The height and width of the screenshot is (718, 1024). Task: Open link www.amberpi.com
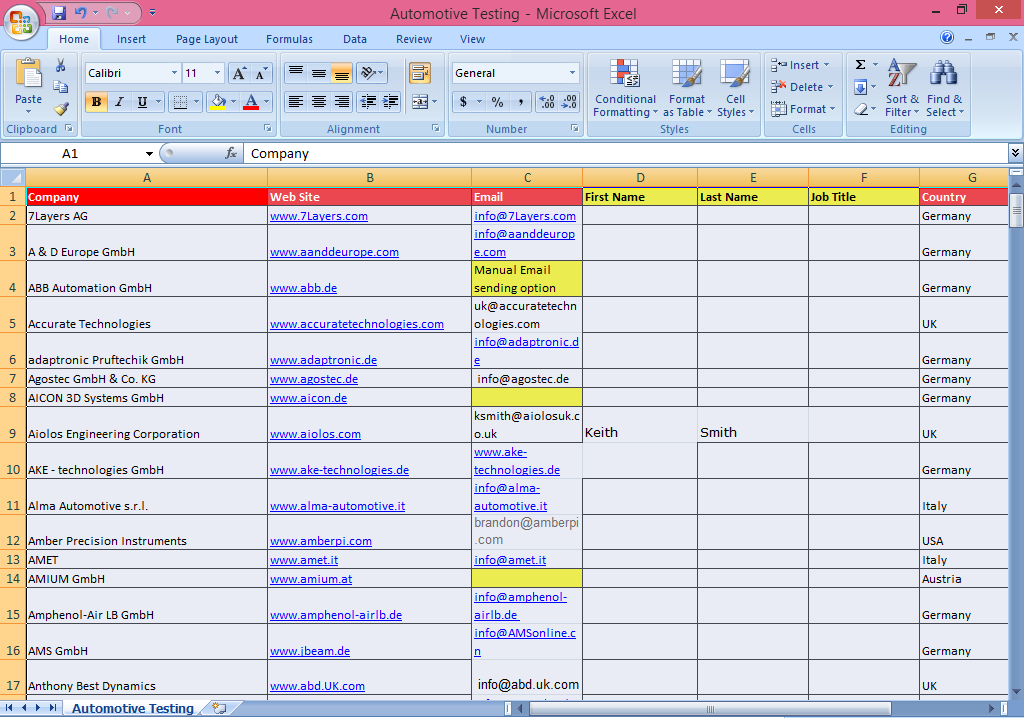321,542
